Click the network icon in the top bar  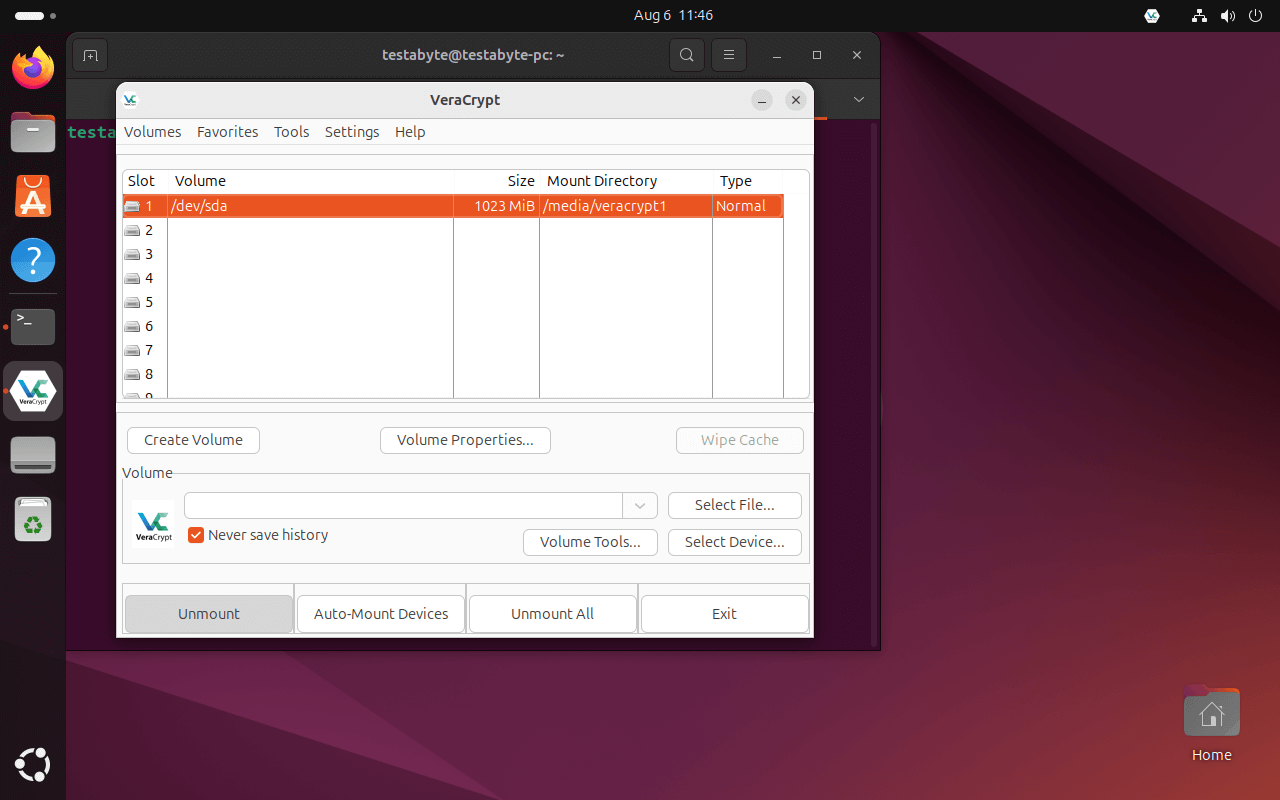pos(1199,16)
